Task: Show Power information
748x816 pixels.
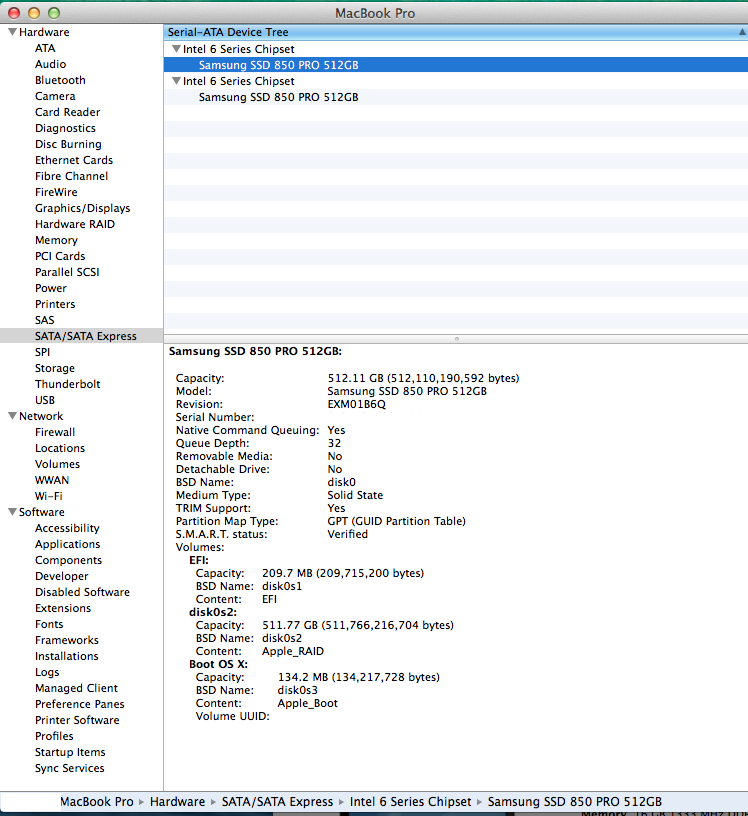Action: click(x=50, y=288)
